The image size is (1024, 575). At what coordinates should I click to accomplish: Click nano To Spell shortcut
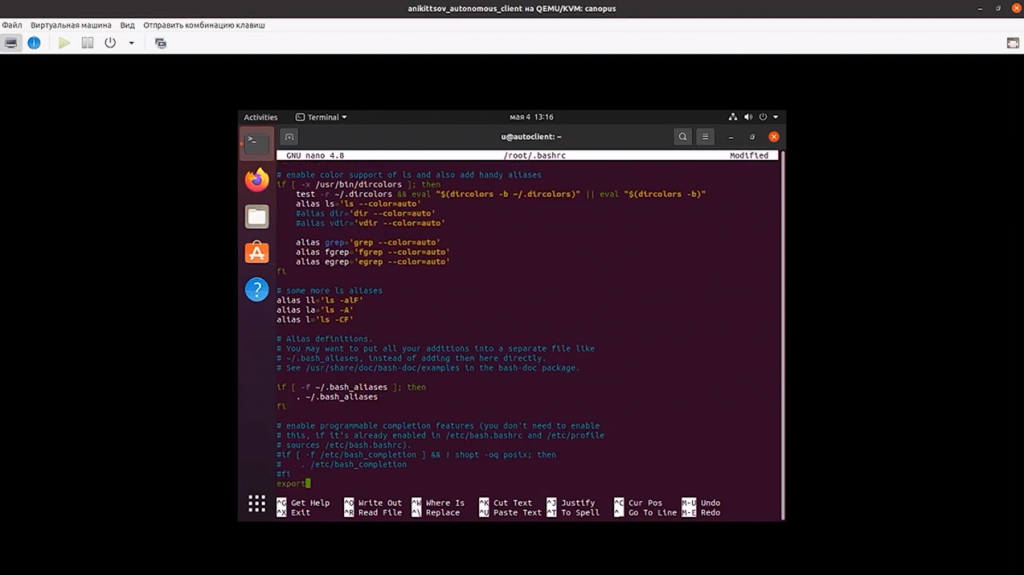pyautogui.click(x=573, y=513)
